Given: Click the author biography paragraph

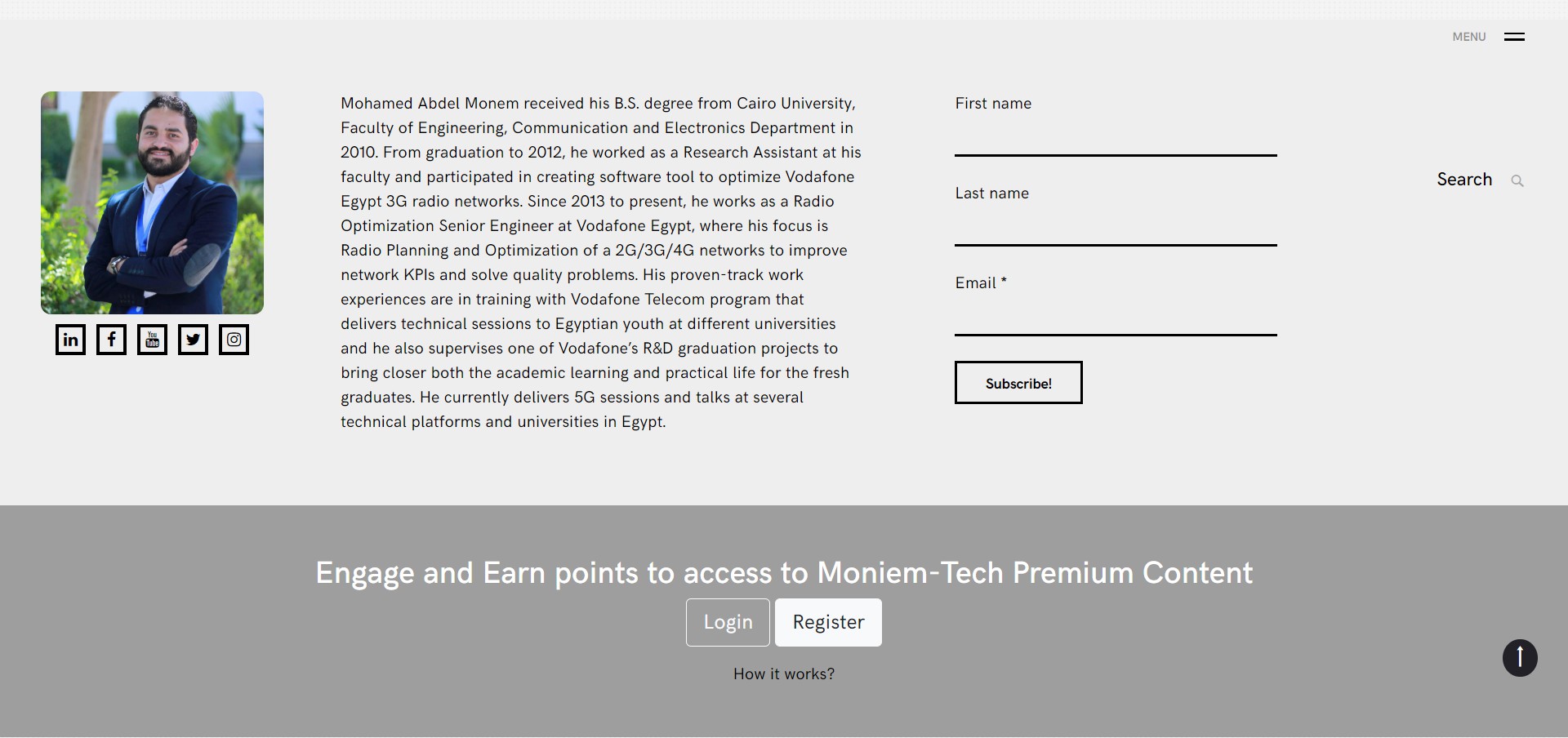Looking at the screenshot, I should tap(601, 262).
